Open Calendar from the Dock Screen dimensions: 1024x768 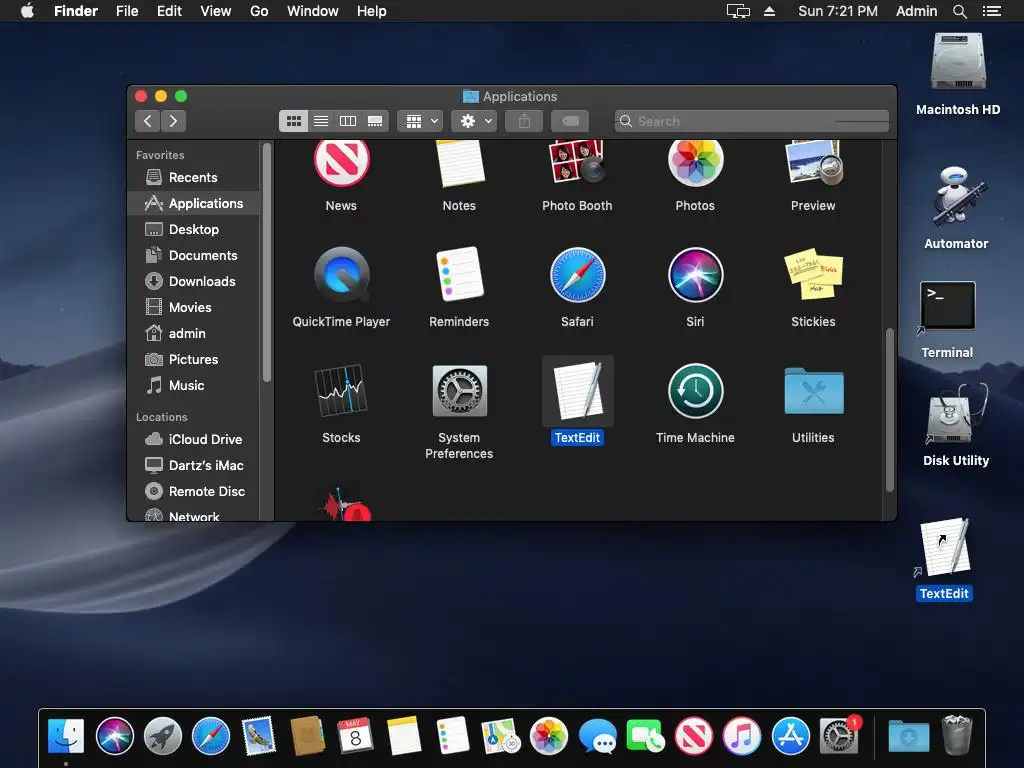pyautogui.click(x=355, y=736)
